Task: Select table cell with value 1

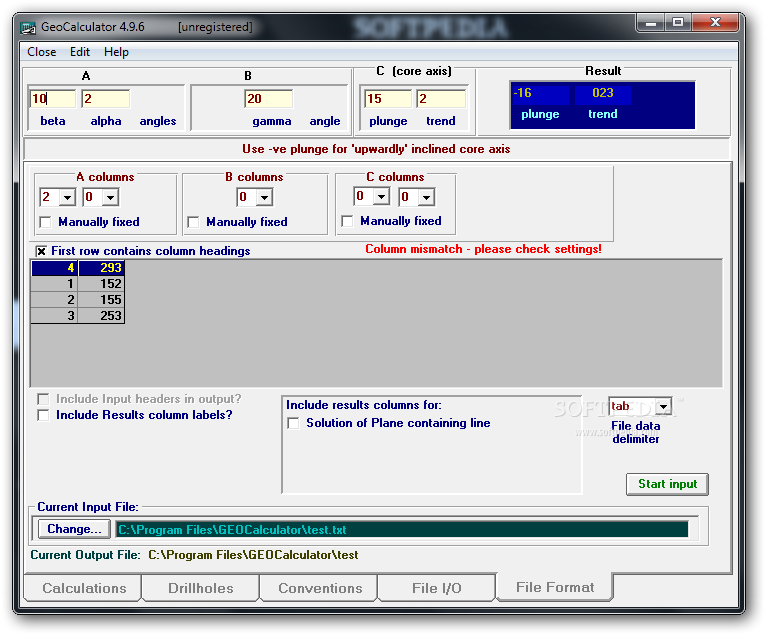Action: tap(55, 284)
